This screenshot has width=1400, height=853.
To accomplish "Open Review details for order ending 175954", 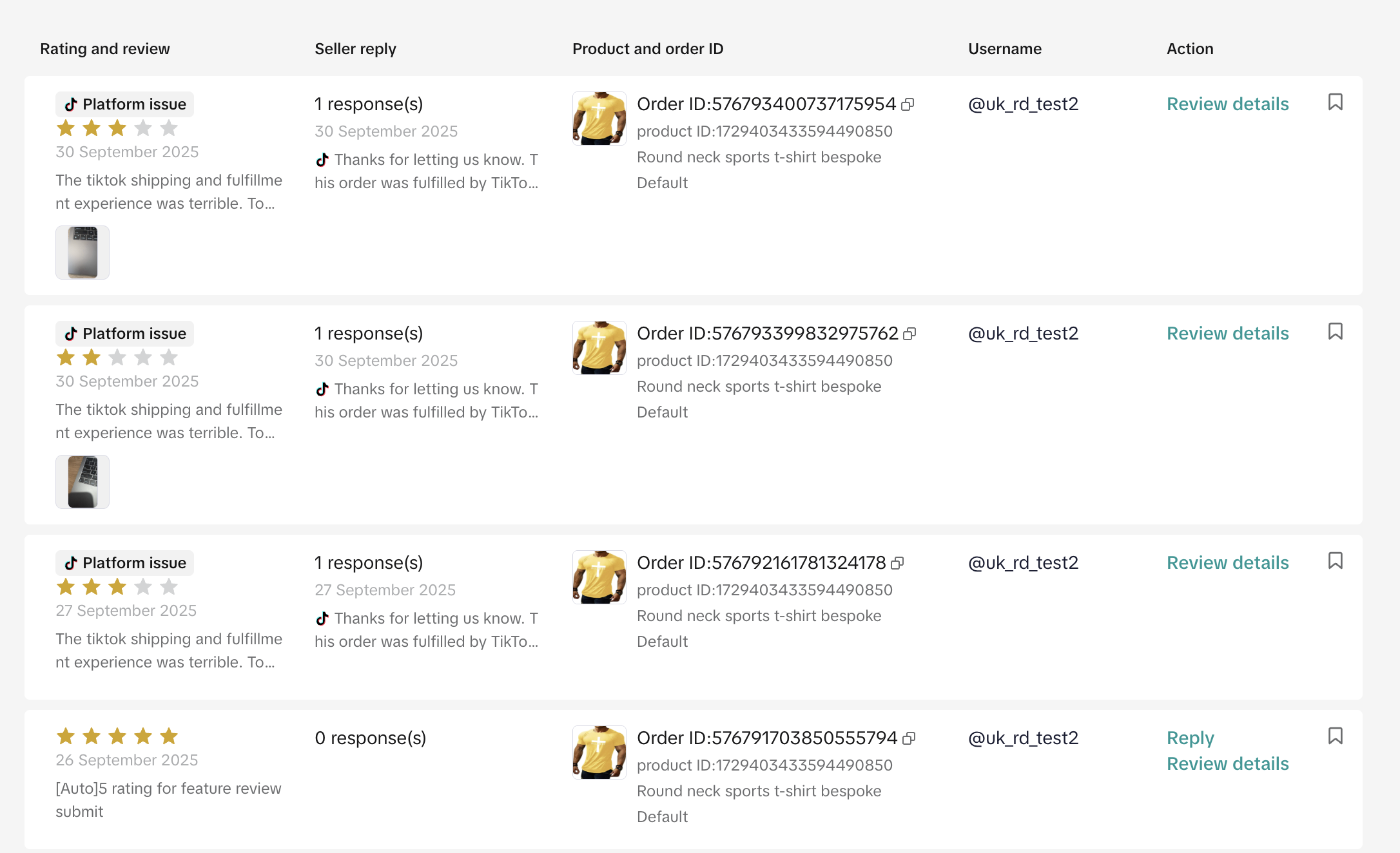I will 1227,104.
